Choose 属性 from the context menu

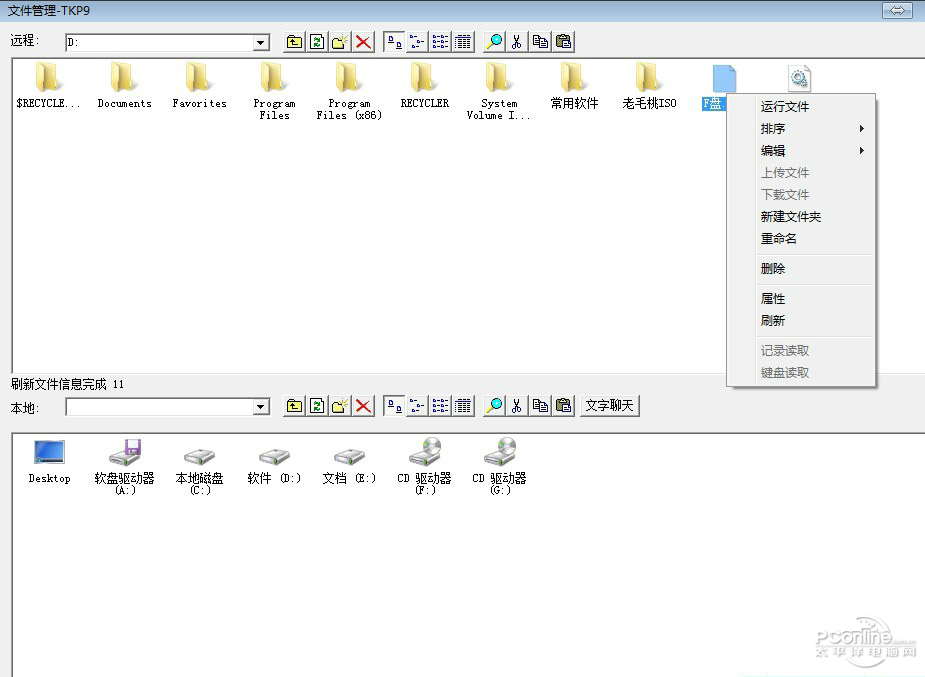click(x=773, y=299)
